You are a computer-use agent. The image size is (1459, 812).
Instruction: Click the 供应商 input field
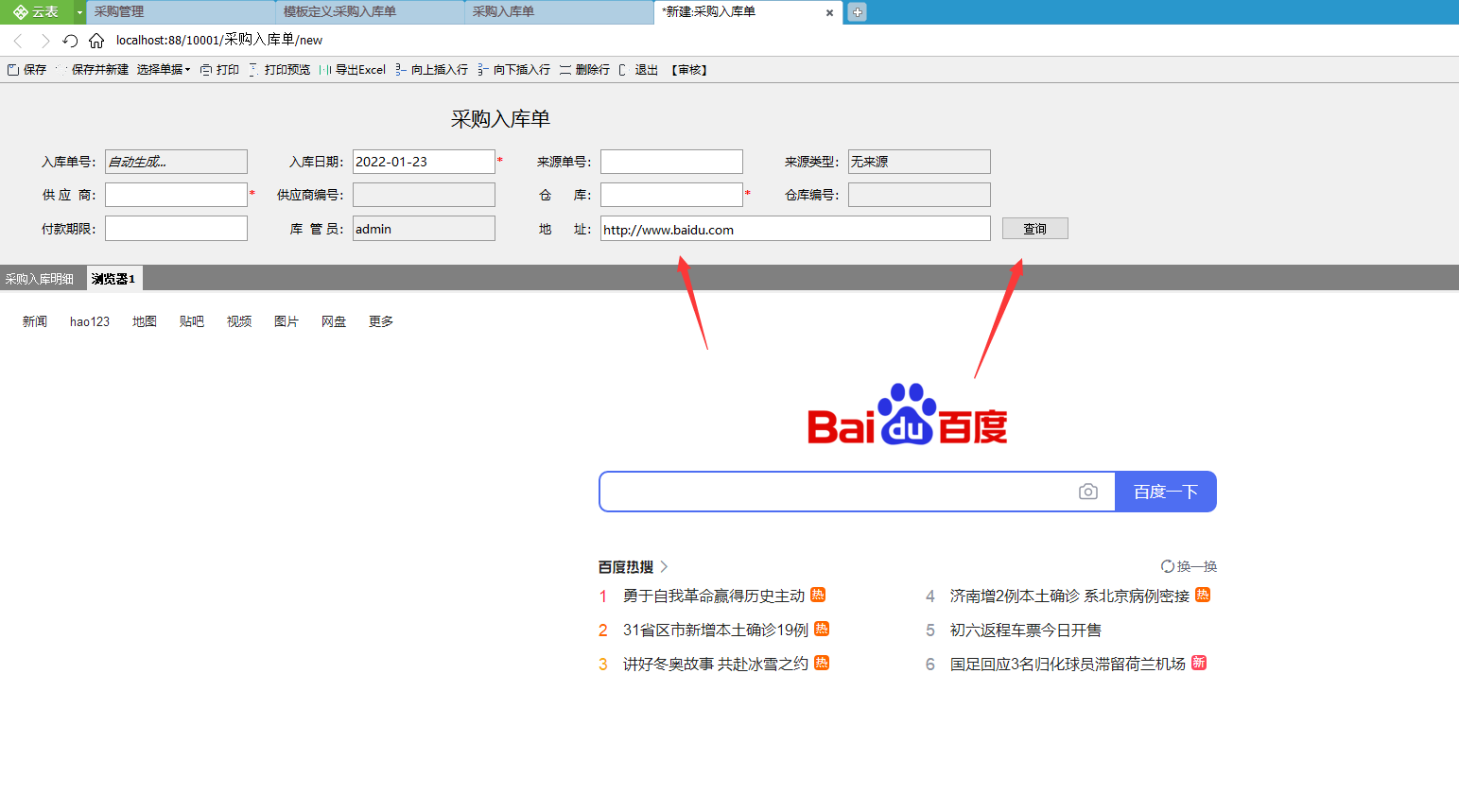tap(176, 195)
